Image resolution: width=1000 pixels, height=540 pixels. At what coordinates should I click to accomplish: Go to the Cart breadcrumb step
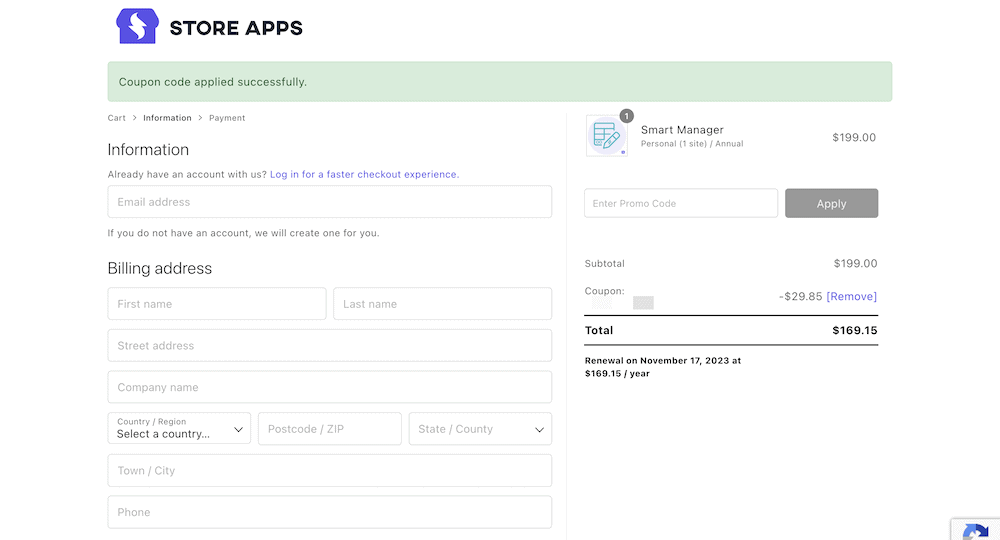117,118
